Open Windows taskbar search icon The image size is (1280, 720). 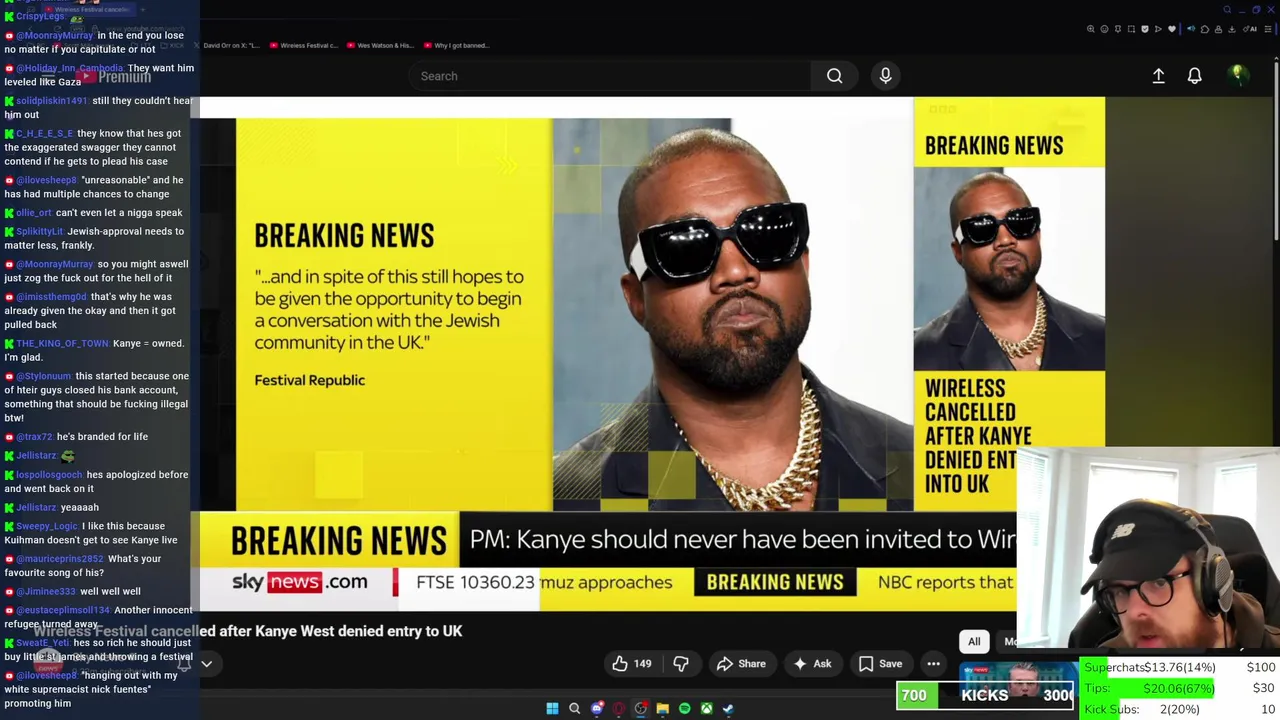[574, 708]
